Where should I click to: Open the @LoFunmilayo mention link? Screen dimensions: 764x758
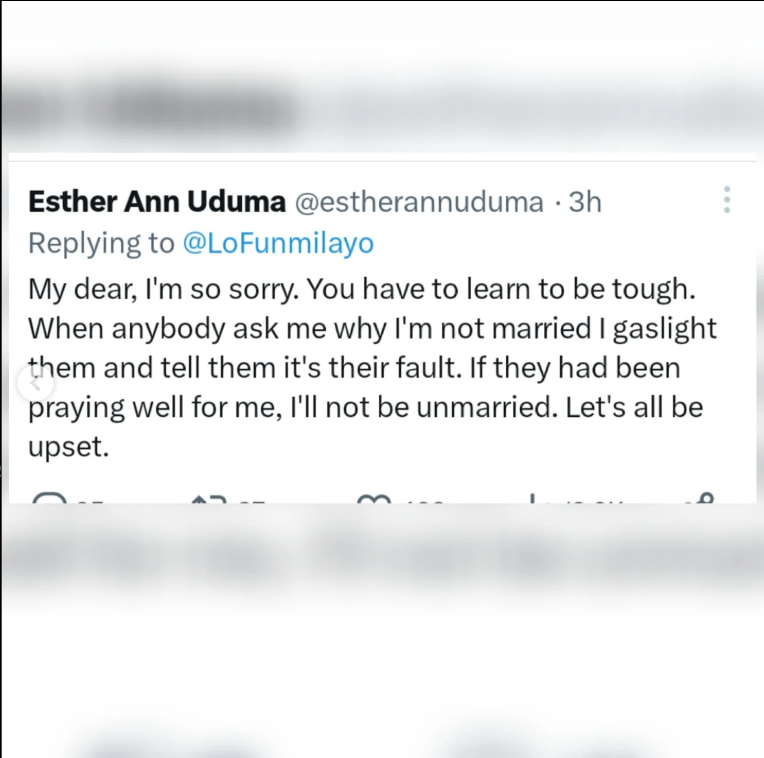coord(278,243)
